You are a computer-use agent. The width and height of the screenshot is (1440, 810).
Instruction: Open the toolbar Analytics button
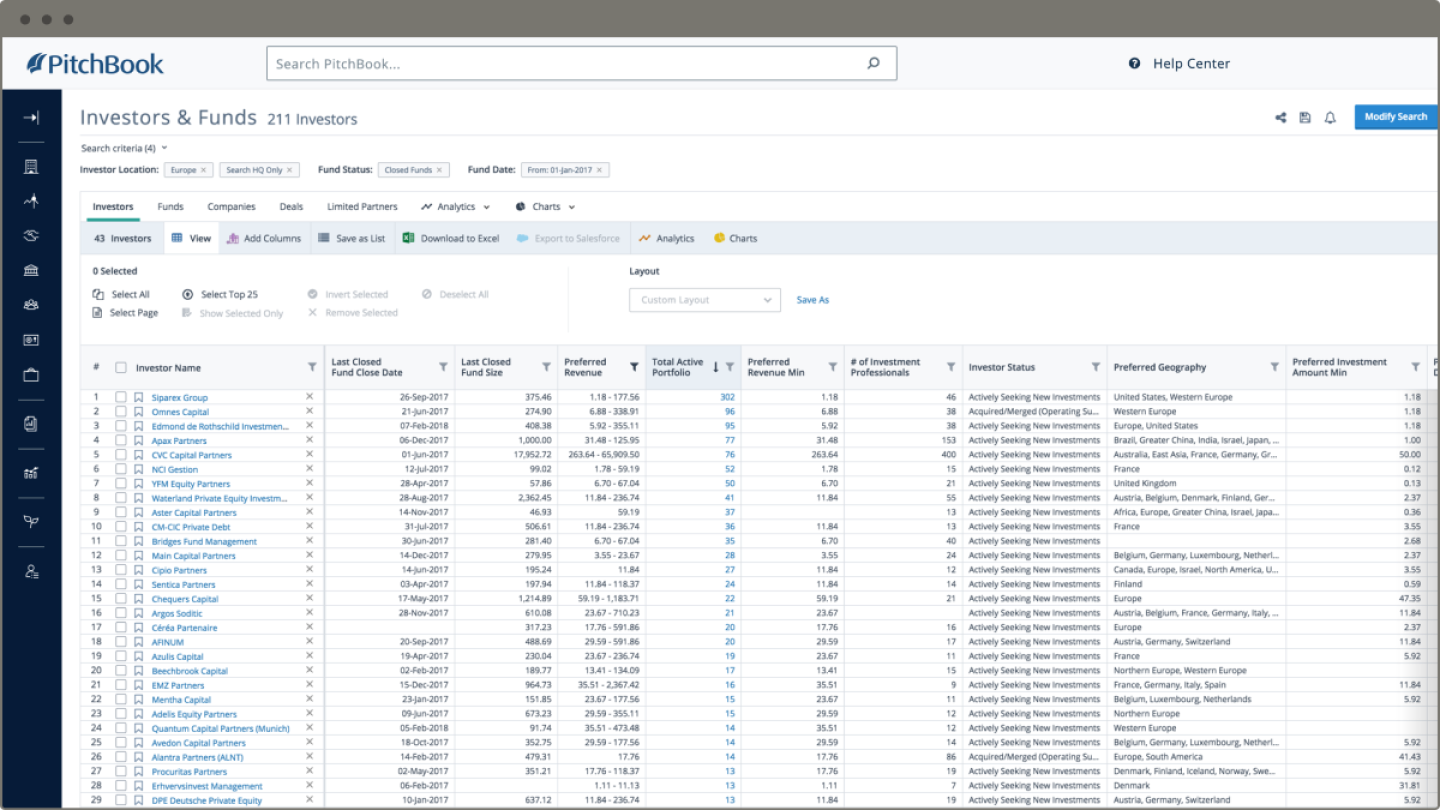[x=667, y=238]
